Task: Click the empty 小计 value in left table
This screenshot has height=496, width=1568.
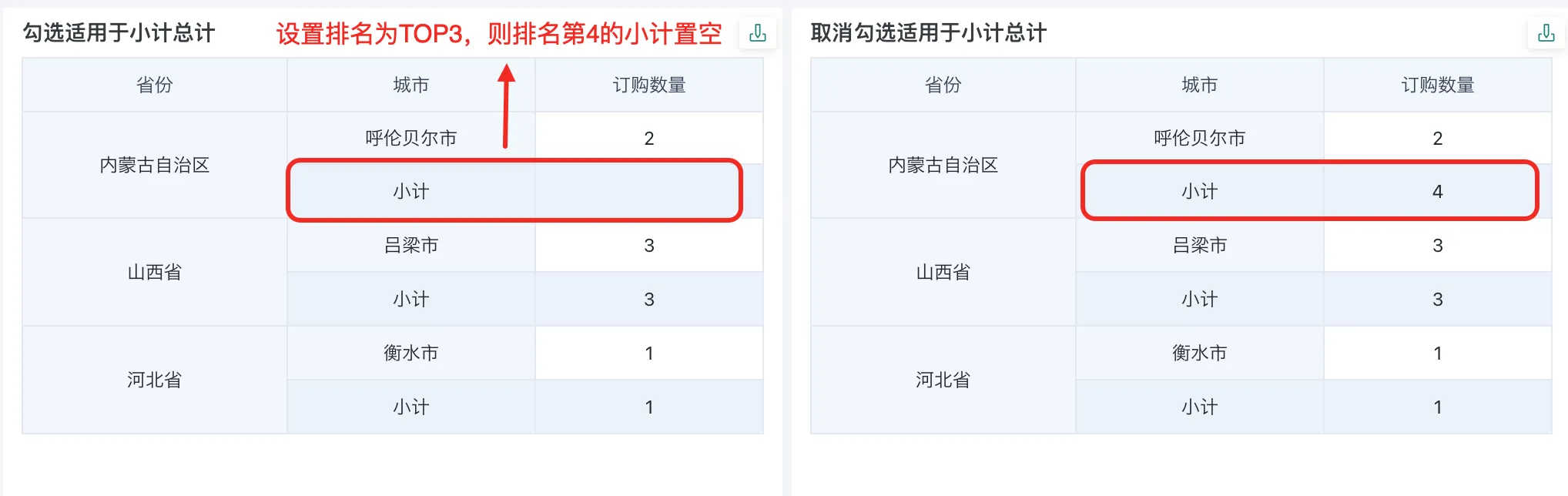Action: click(x=649, y=191)
